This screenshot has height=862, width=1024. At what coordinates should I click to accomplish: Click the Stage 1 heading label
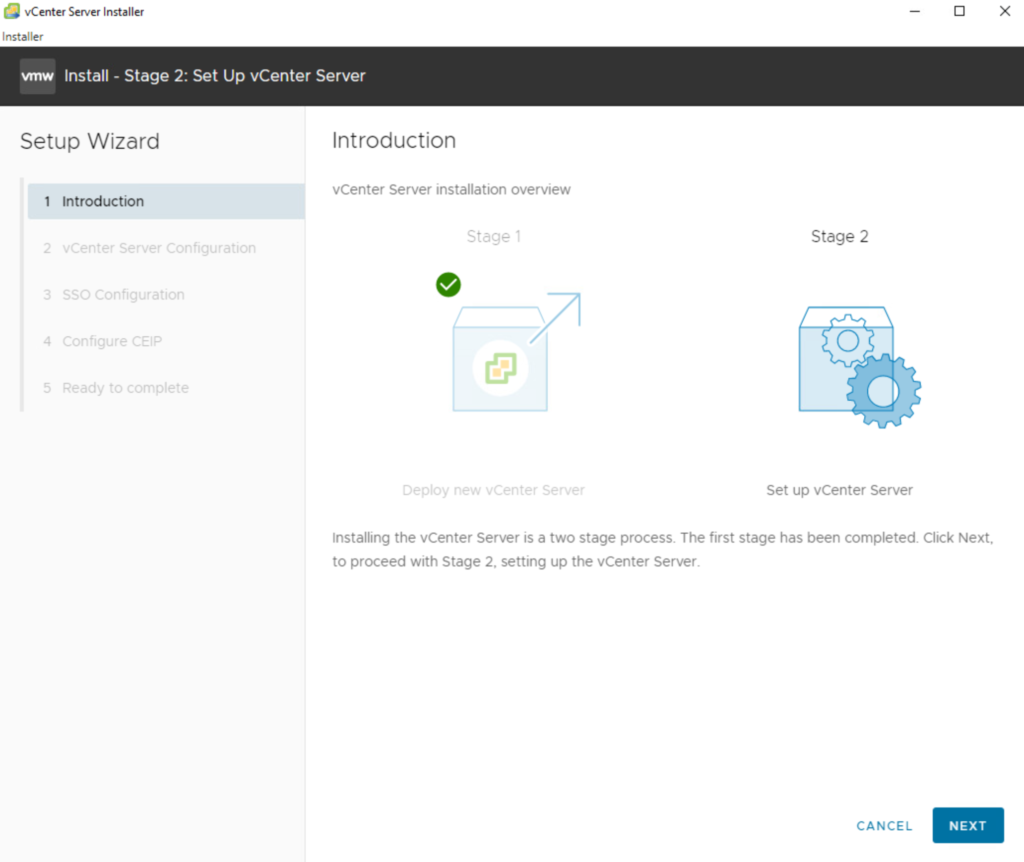click(493, 237)
